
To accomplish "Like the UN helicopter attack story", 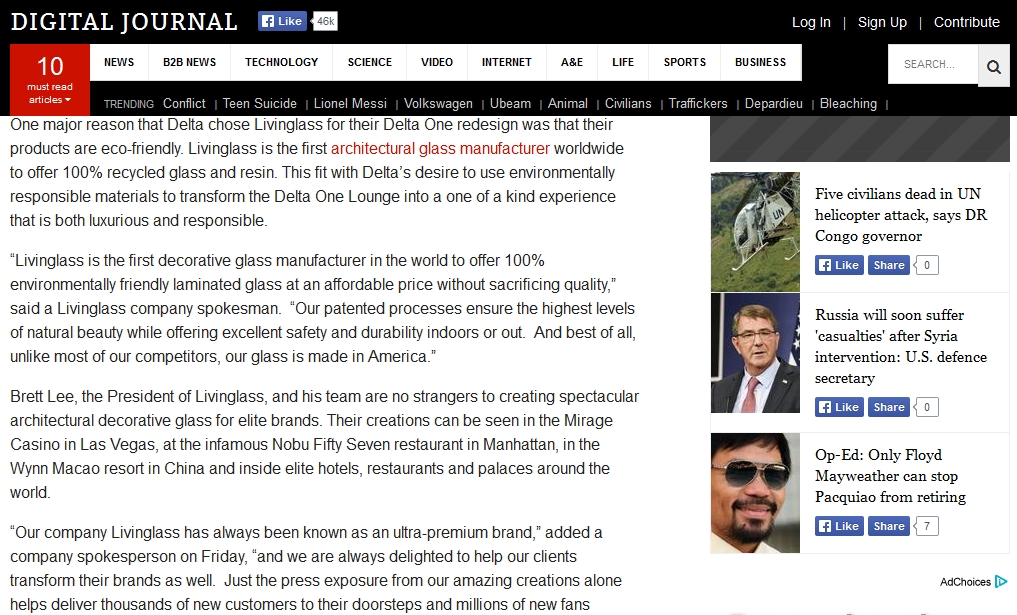I will [x=839, y=265].
